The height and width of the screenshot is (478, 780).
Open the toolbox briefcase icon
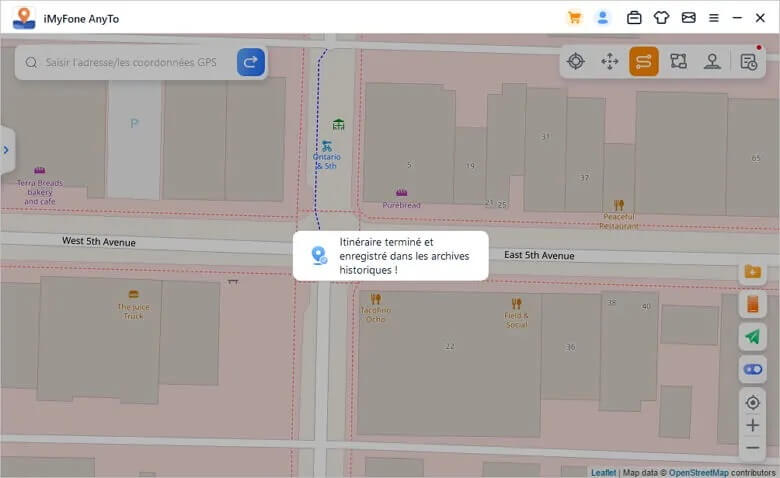click(x=634, y=18)
